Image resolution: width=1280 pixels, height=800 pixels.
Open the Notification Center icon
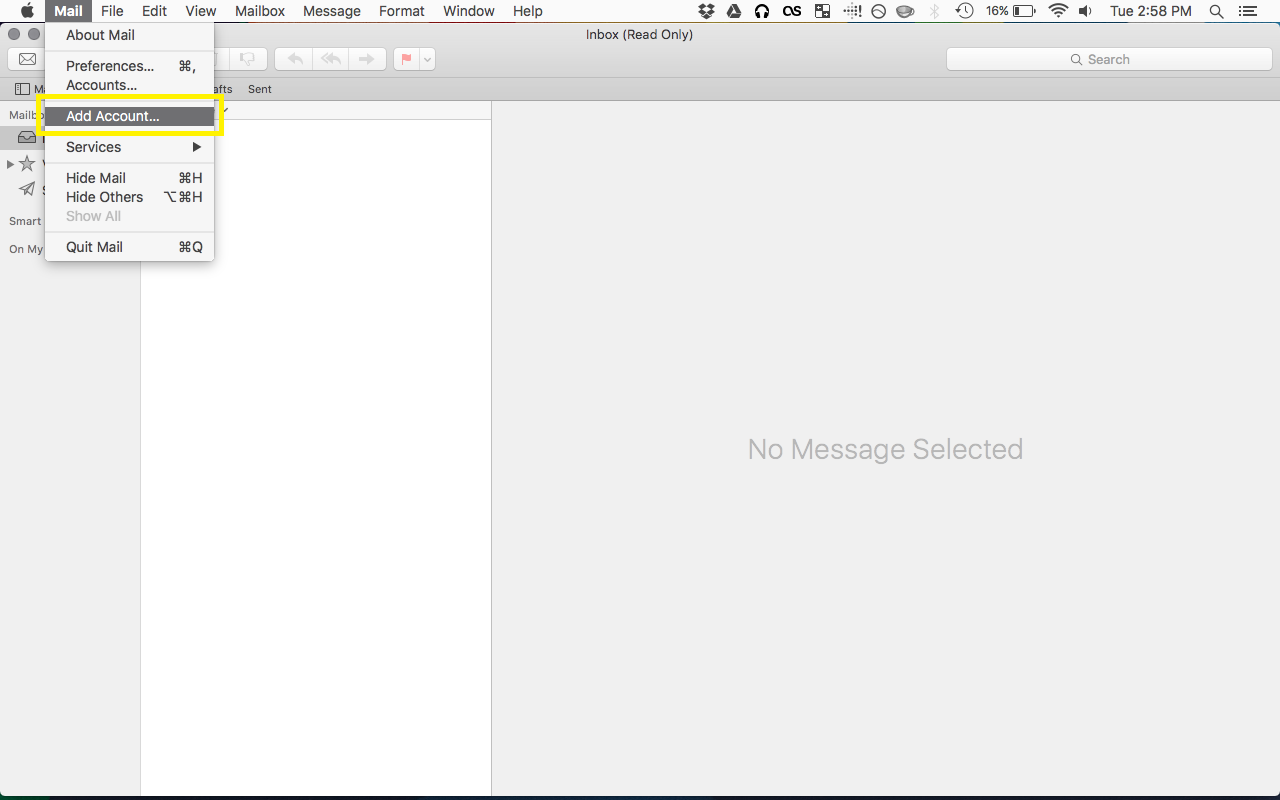[1248, 11]
